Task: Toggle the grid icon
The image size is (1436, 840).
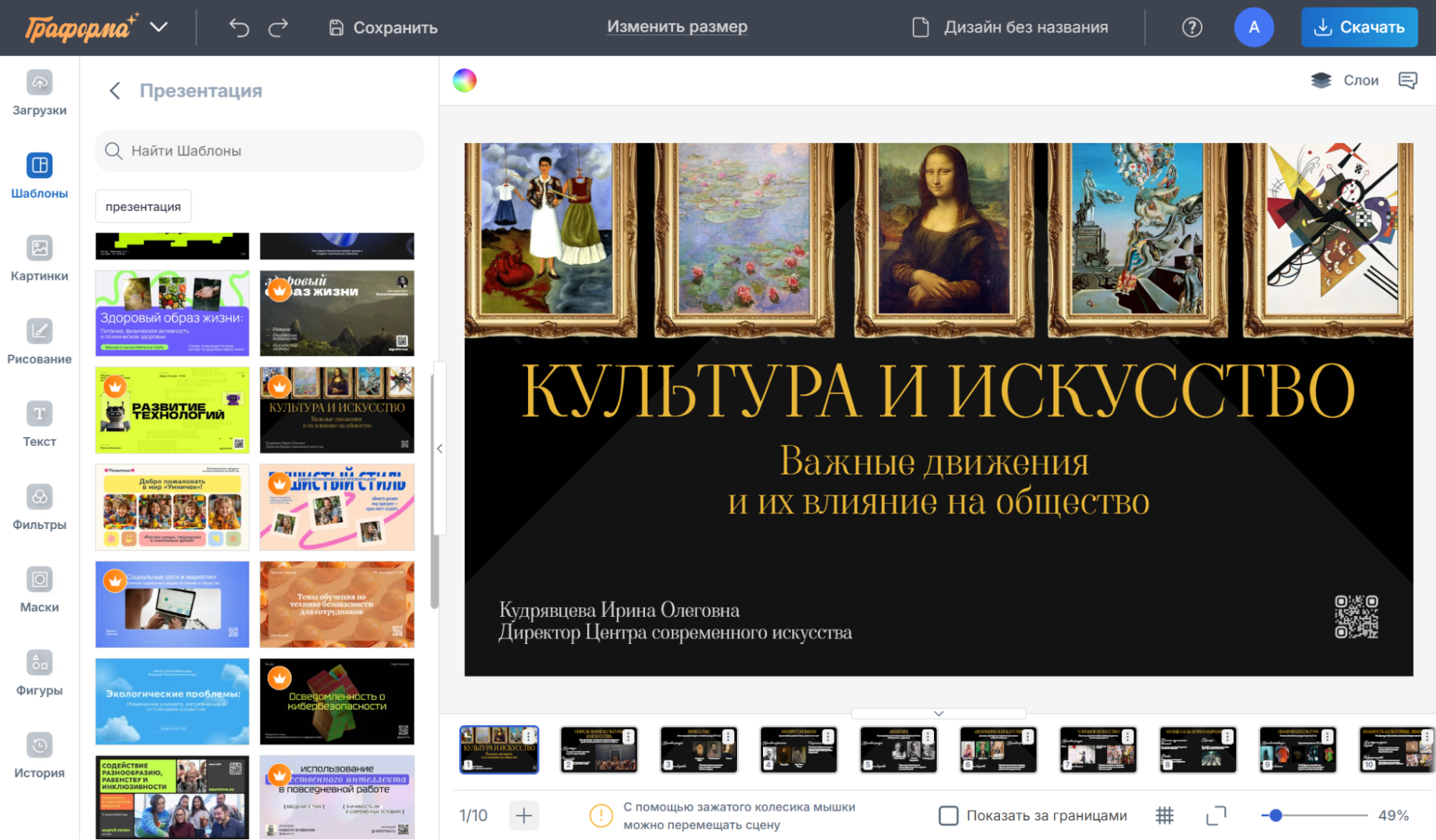Action: (x=1164, y=816)
